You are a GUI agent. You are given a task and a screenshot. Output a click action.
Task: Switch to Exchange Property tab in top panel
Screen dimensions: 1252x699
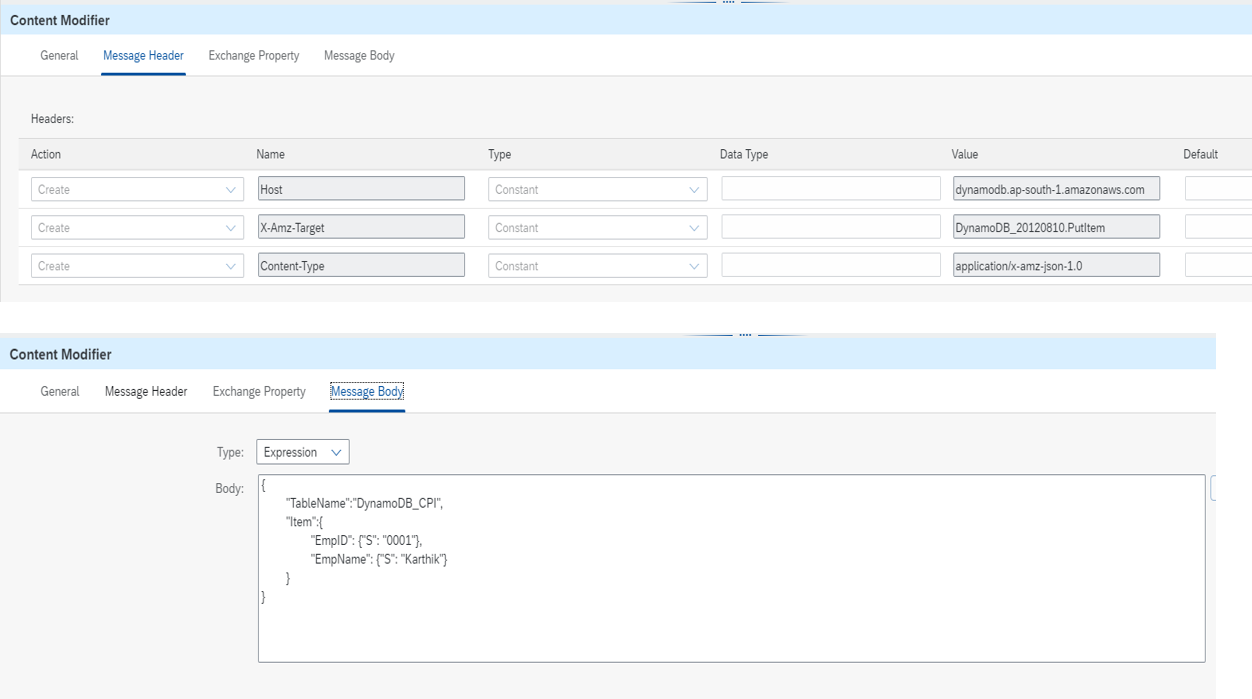pyautogui.click(x=254, y=56)
